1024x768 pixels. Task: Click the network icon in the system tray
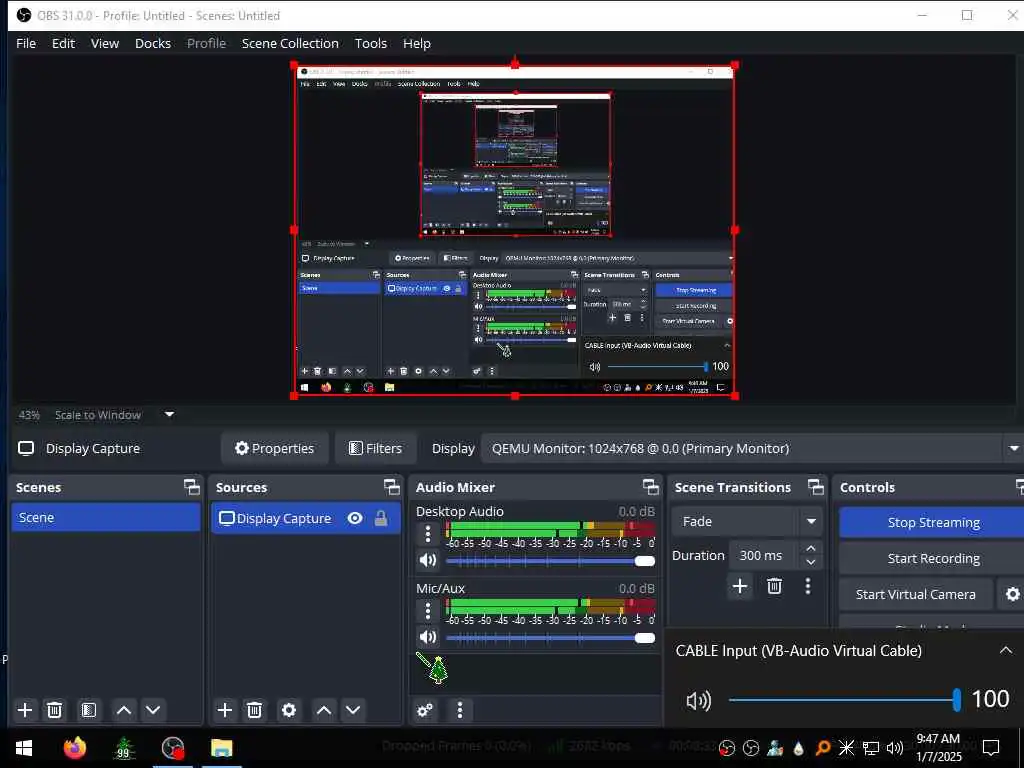[871, 748]
